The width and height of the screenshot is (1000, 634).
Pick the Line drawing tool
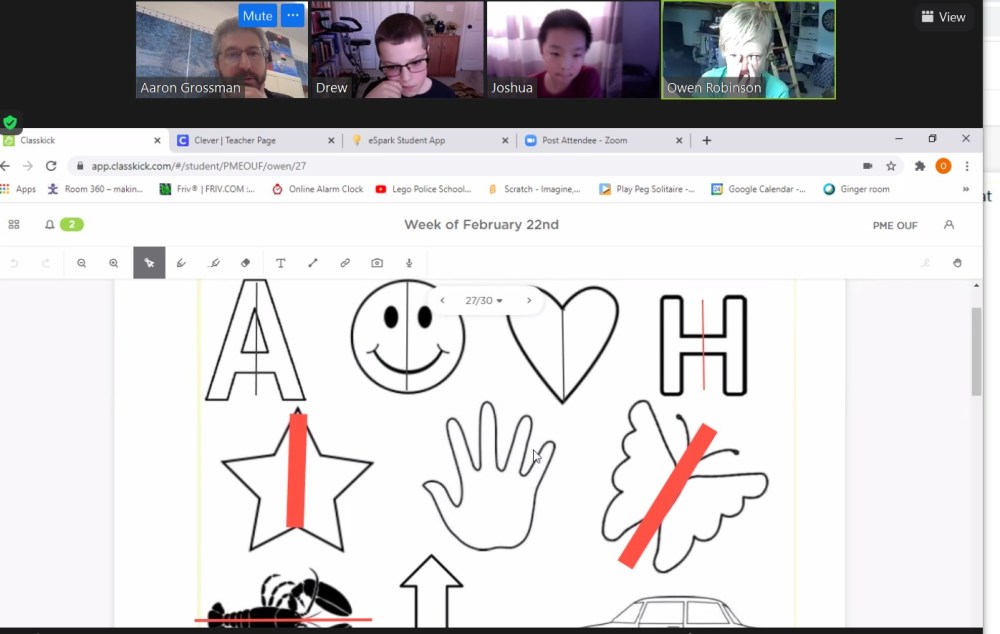[x=313, y=263]
